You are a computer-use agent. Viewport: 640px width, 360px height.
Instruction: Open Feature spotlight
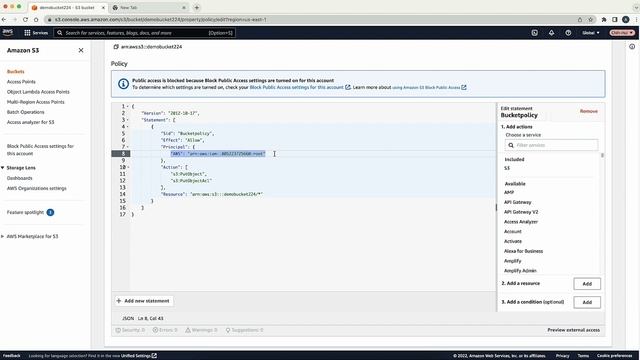(x=25, y=212)
